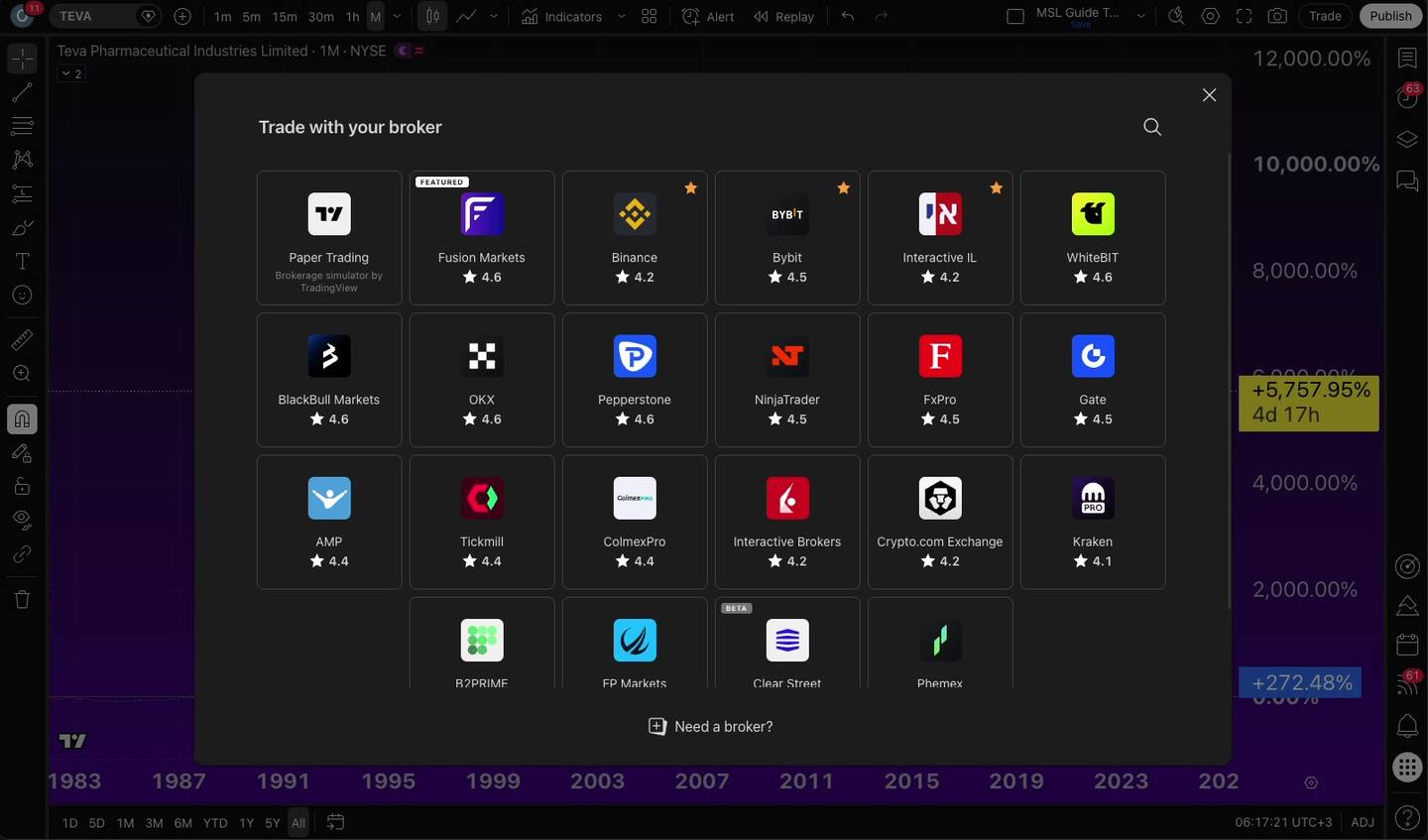Publish the chart idea
Screen dimensions: 1428x840
point(1390,16)
